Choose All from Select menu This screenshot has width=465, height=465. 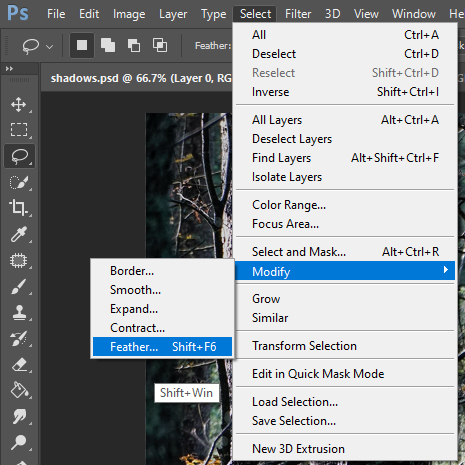pos(345,35)
